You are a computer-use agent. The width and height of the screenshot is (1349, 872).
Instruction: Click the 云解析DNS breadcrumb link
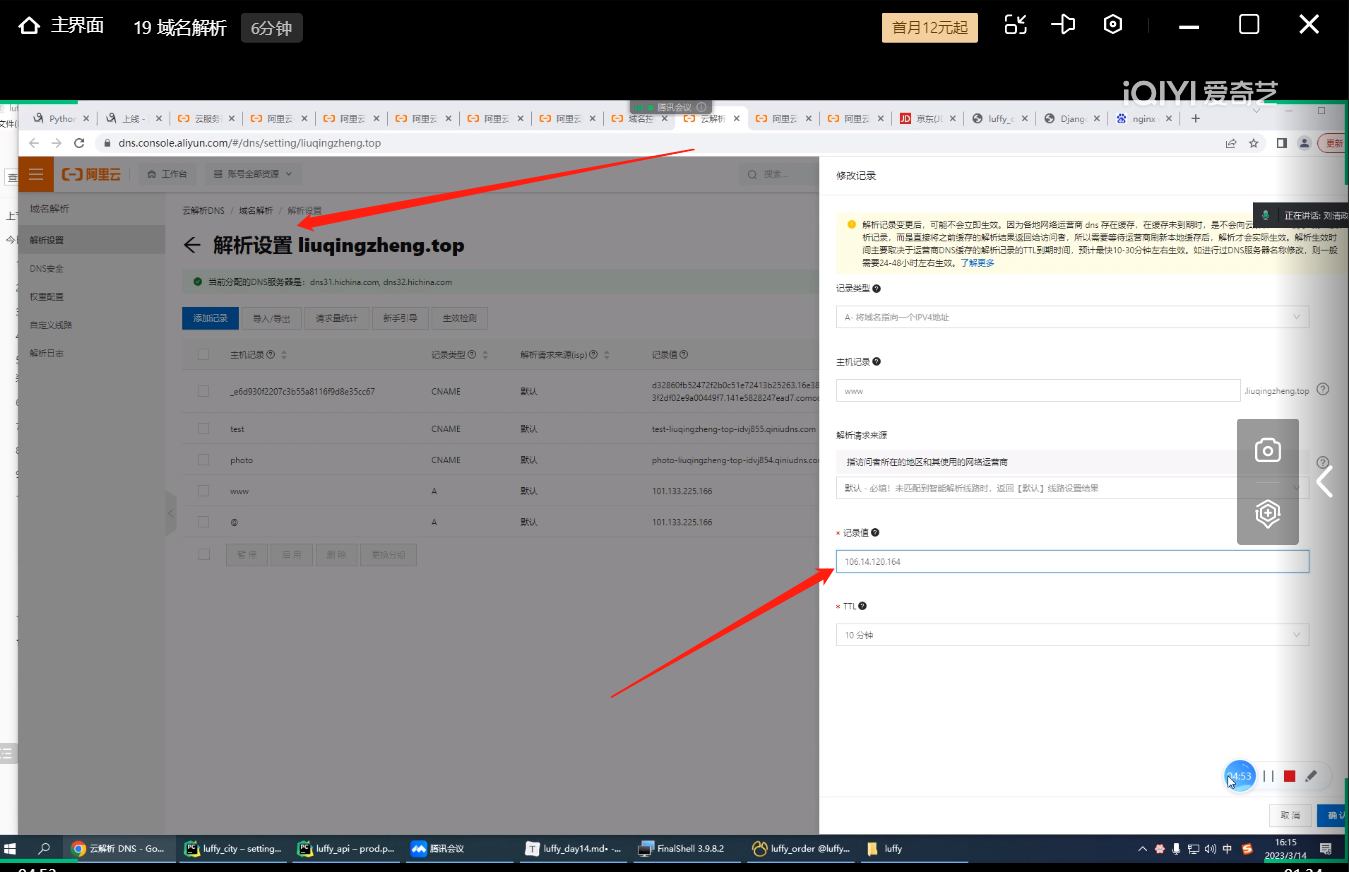(x=203, y=211)
